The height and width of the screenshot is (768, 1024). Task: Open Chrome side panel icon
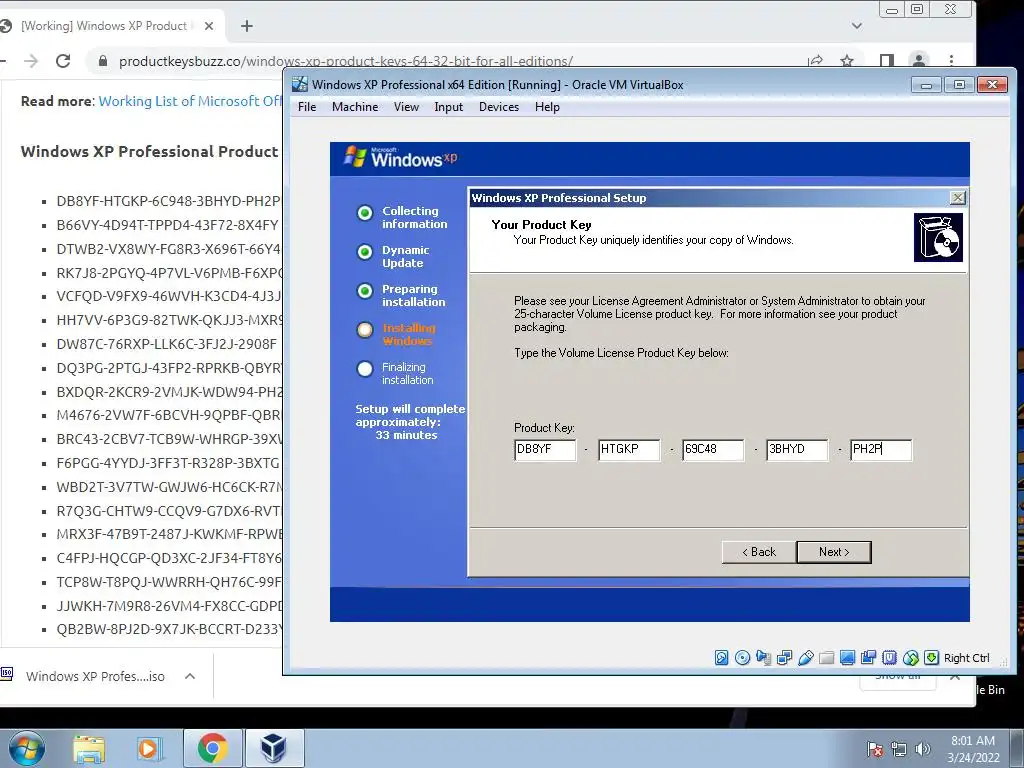(886, 61)
